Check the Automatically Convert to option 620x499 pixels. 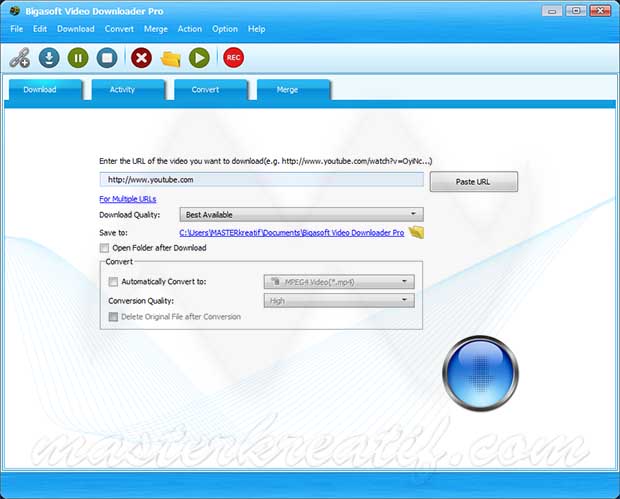[113, 282]
